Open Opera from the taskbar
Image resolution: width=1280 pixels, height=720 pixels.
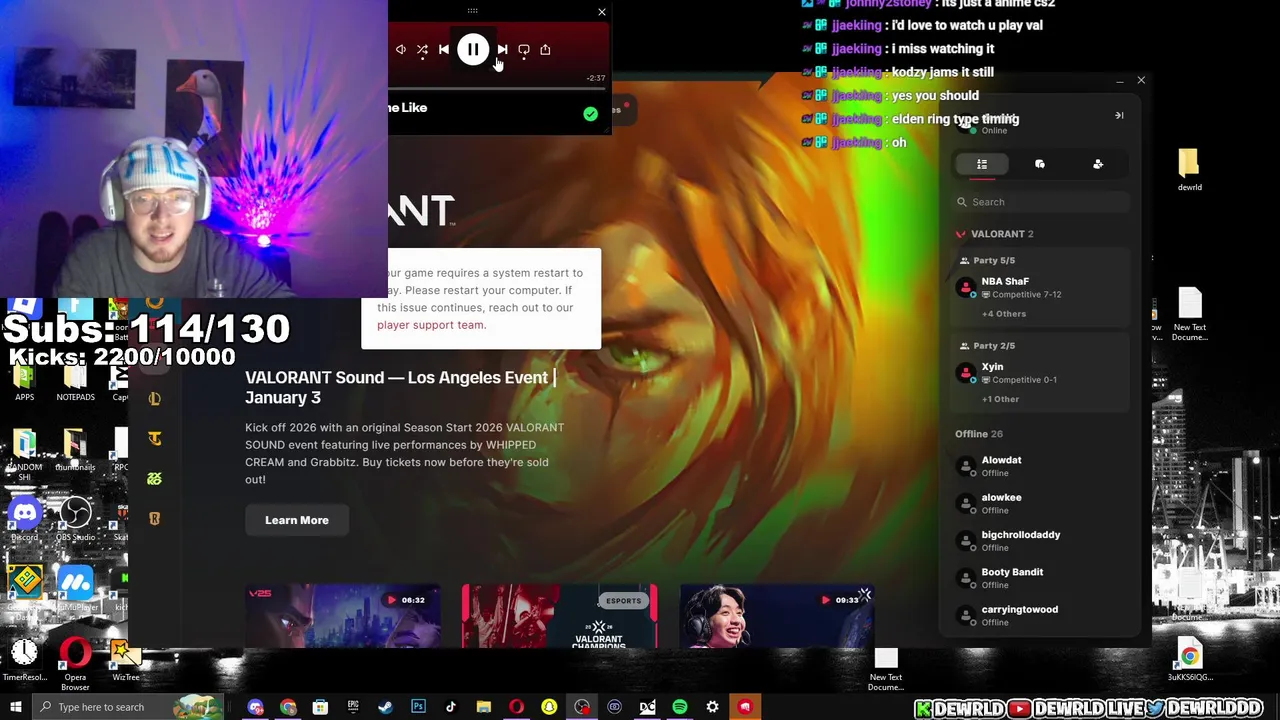516,707
